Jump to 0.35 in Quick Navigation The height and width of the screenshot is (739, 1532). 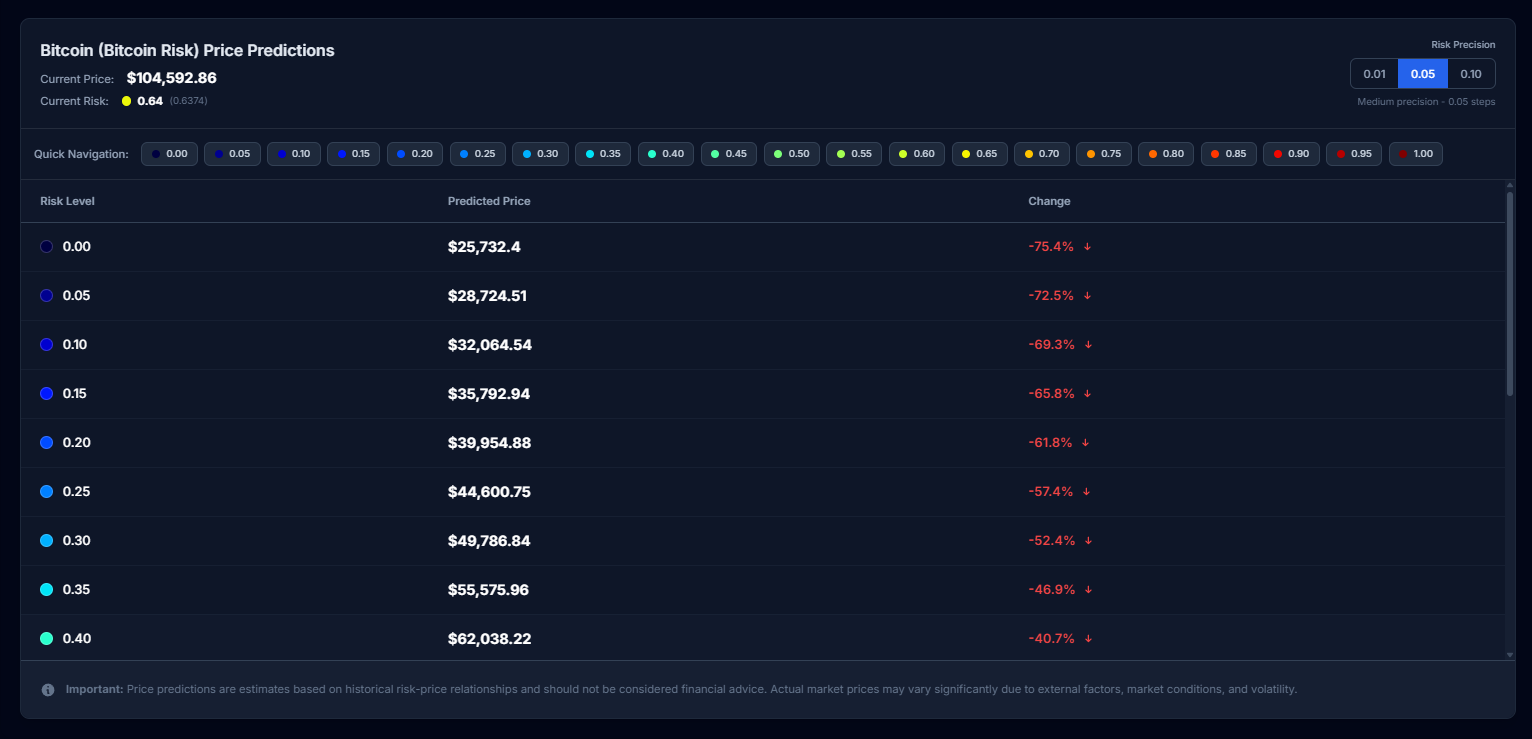point(604,154)
